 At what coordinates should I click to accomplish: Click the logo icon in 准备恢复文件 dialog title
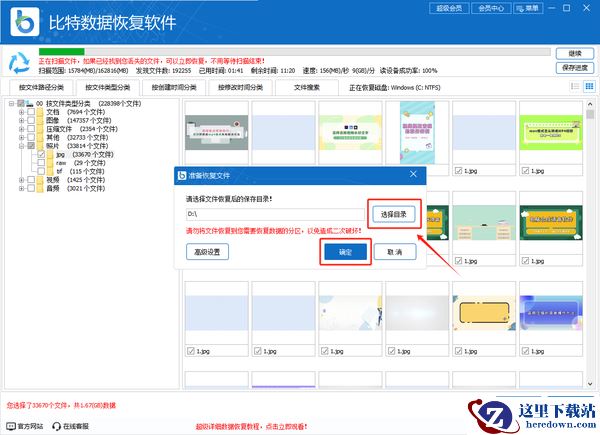(182, 175)
